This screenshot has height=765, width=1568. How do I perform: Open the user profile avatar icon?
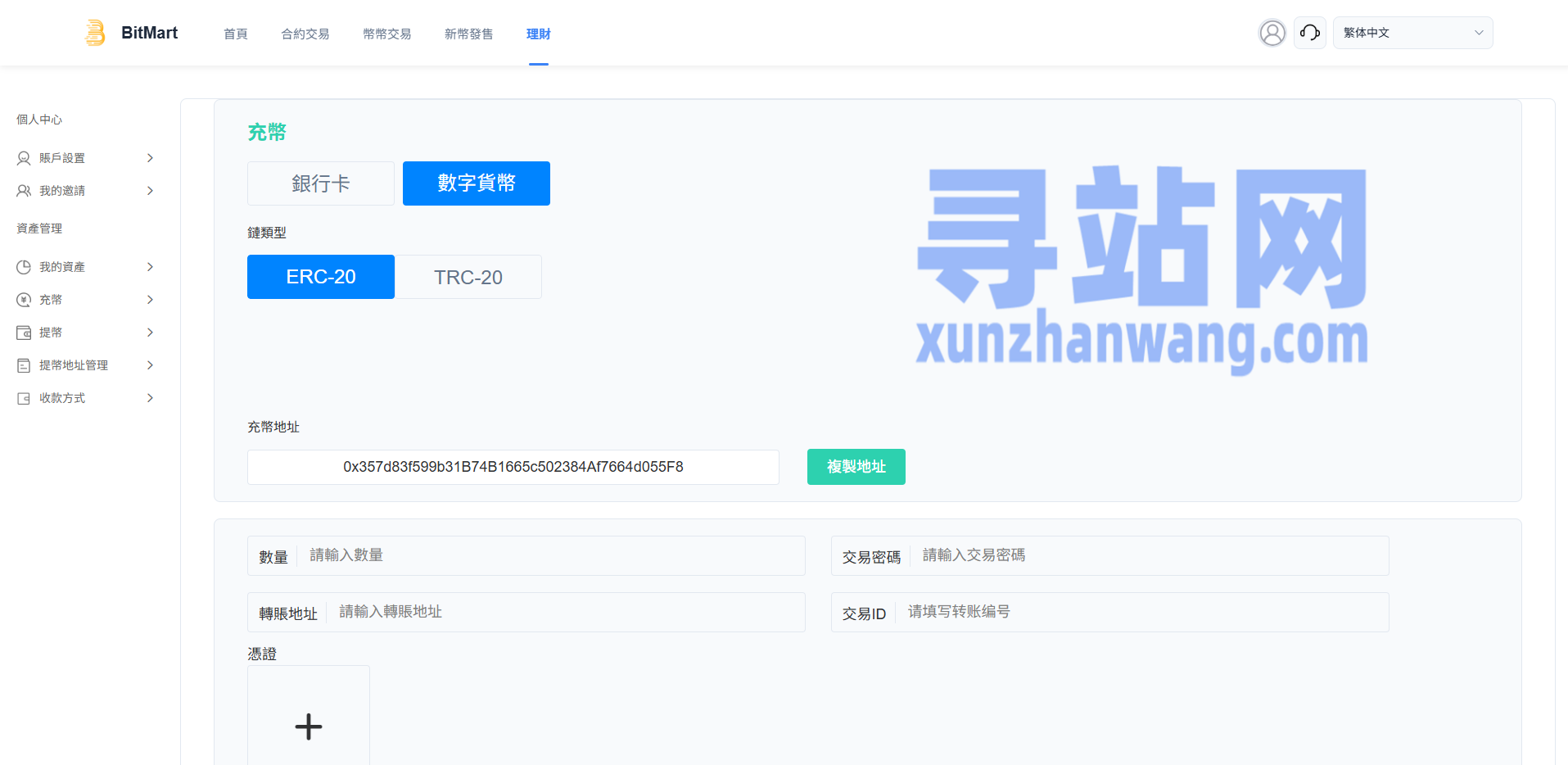pos(1272,33)
